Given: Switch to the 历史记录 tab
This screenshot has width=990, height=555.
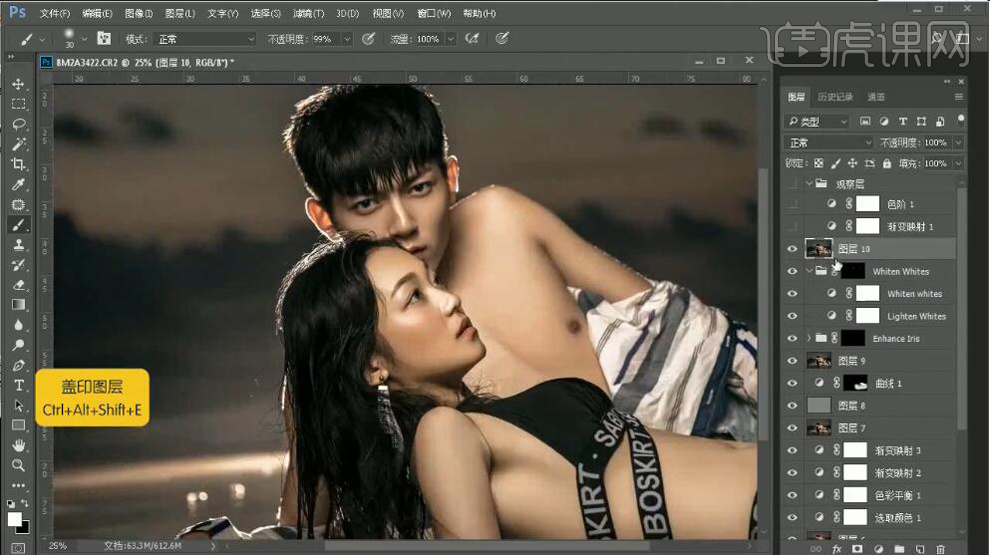Looking at the screenshot, I should pyautogui.click(x=835, y=97).
